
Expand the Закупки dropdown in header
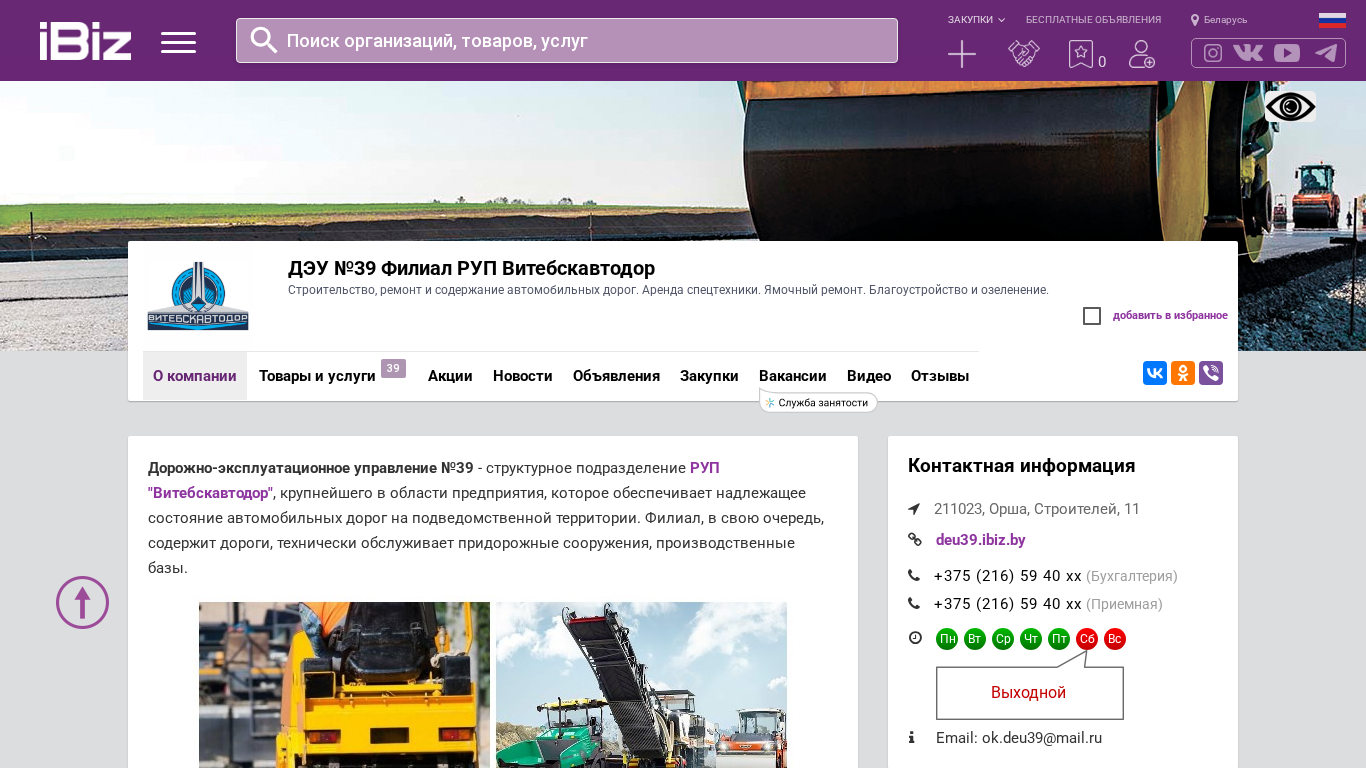[x=976, y=20]
